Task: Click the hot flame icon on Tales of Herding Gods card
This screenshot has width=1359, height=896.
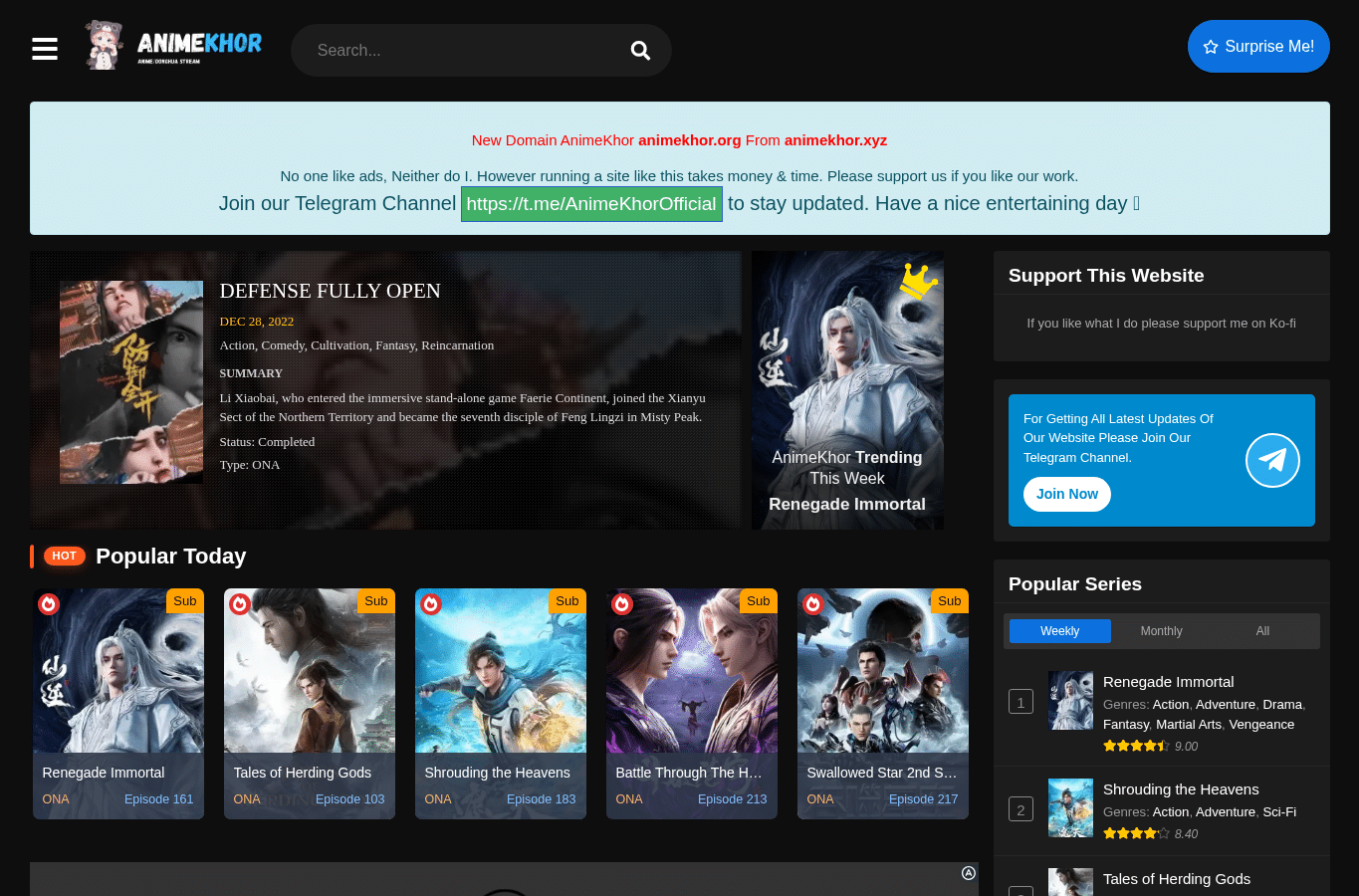Action: pos(240,603)
